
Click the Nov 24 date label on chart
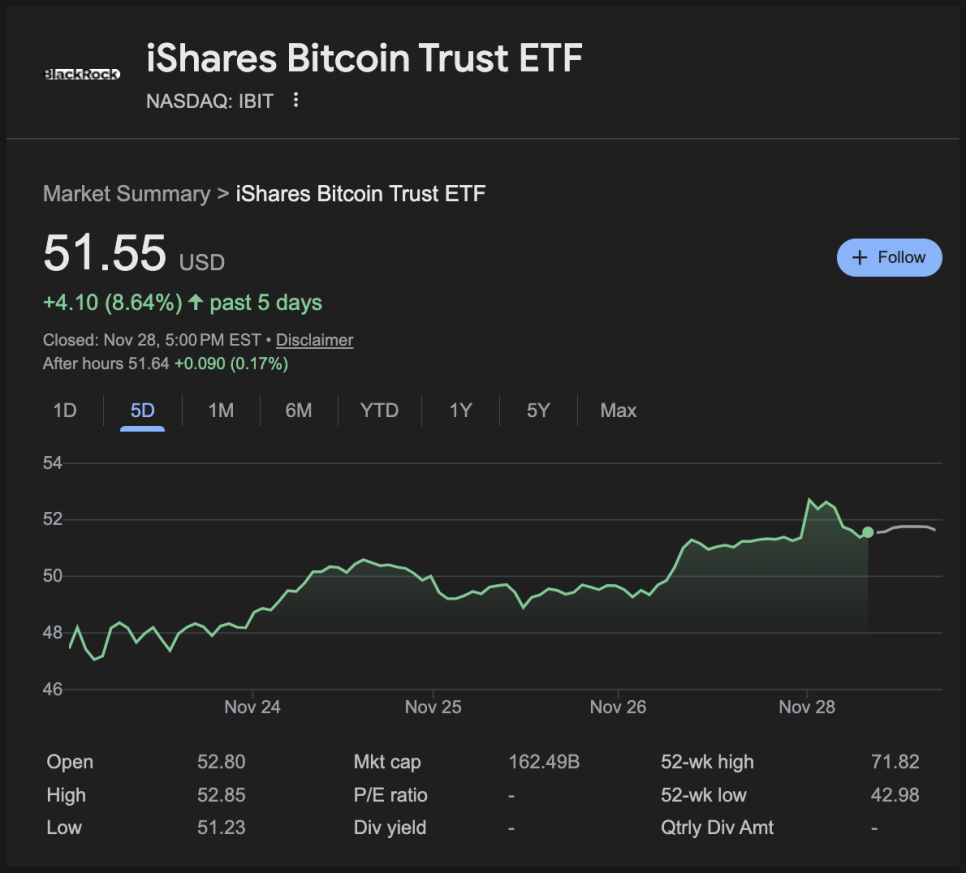pyautogui.click(x=252, y=707)
